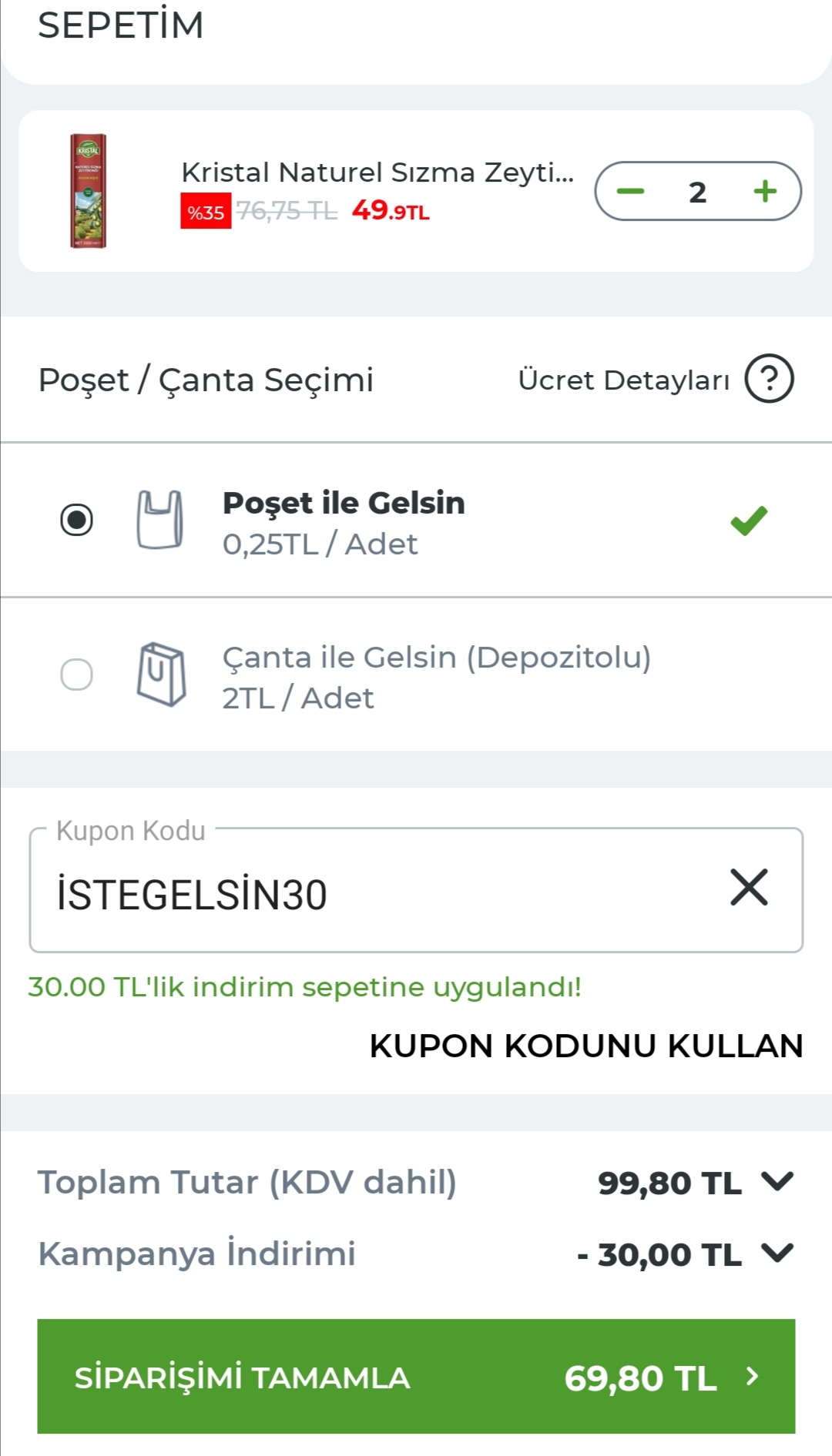
Task: Select the Çanta ile Gelsin radio button
Action: pos(77,674)
